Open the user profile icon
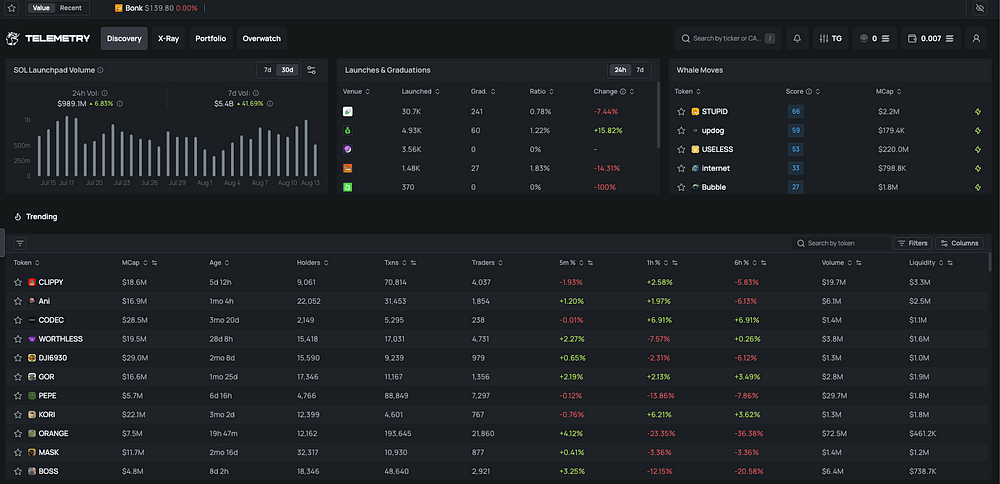Screen dimensions: 1000x484 [977, 39]
